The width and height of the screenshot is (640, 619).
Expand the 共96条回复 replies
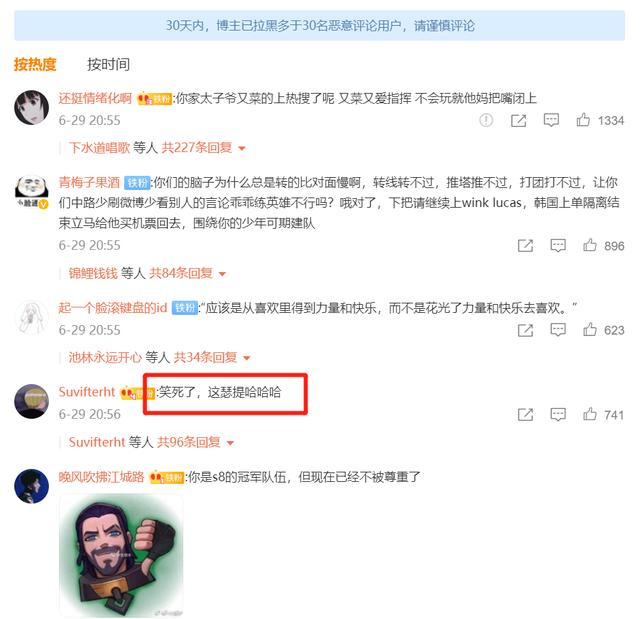coord(196,442)
